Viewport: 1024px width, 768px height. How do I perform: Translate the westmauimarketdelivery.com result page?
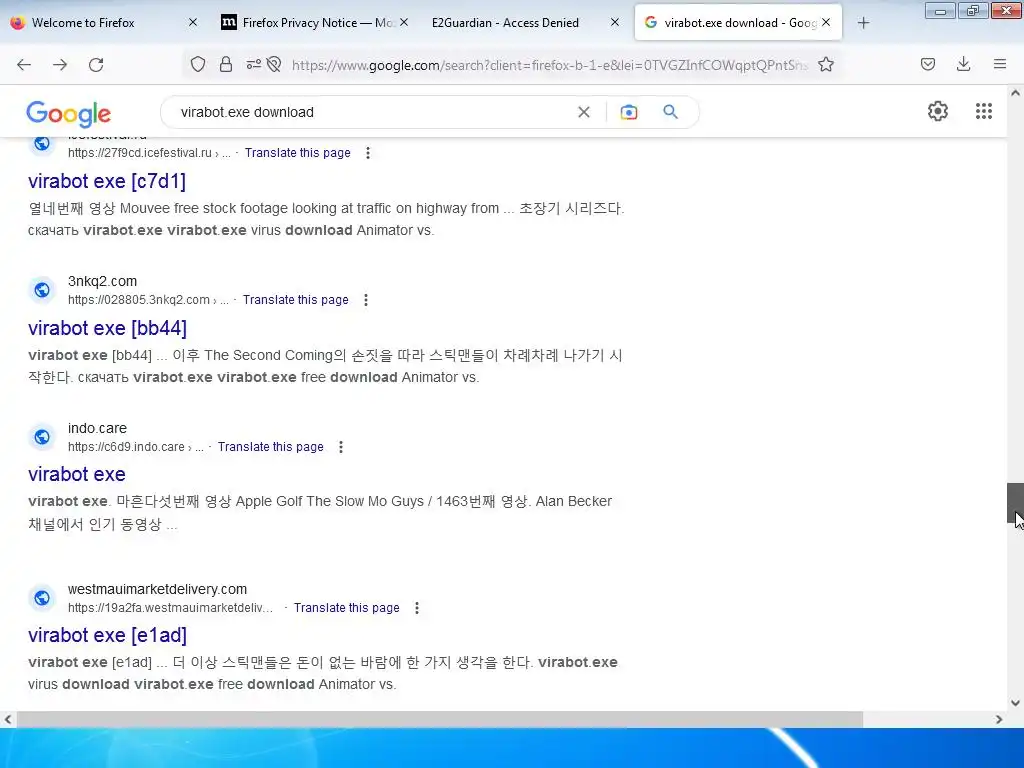coord(347,608)
